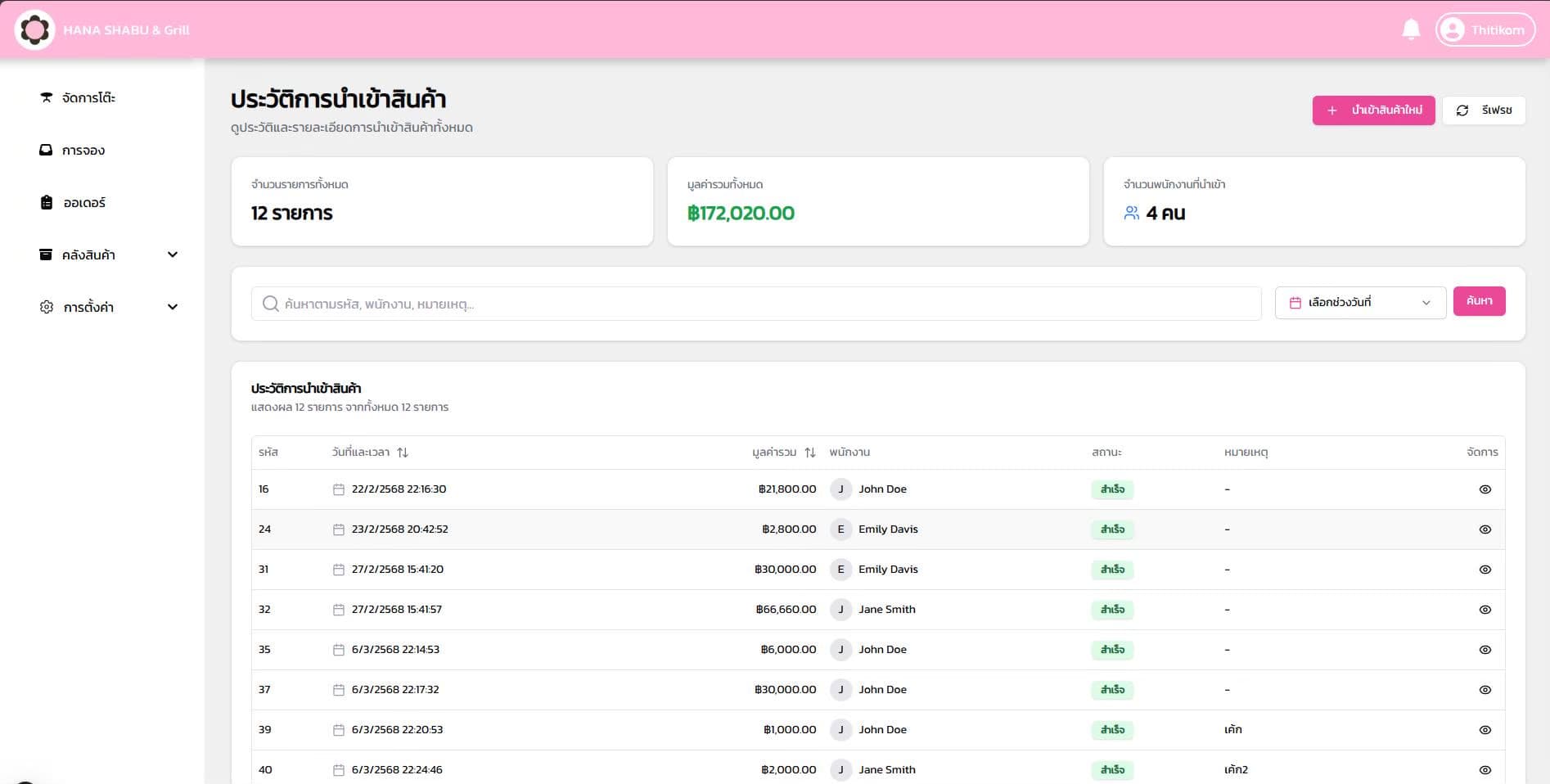Click into the search text field

pyautogui.click(x=769, y=304)
